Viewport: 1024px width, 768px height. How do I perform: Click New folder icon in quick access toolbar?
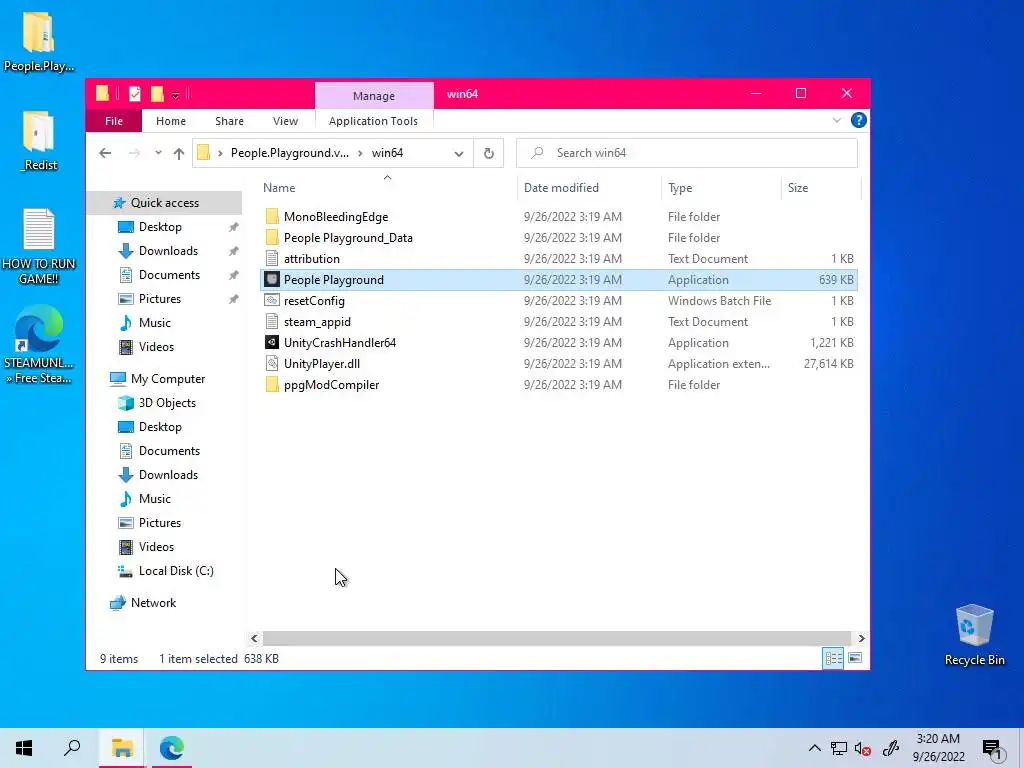(x=157, y=94)
